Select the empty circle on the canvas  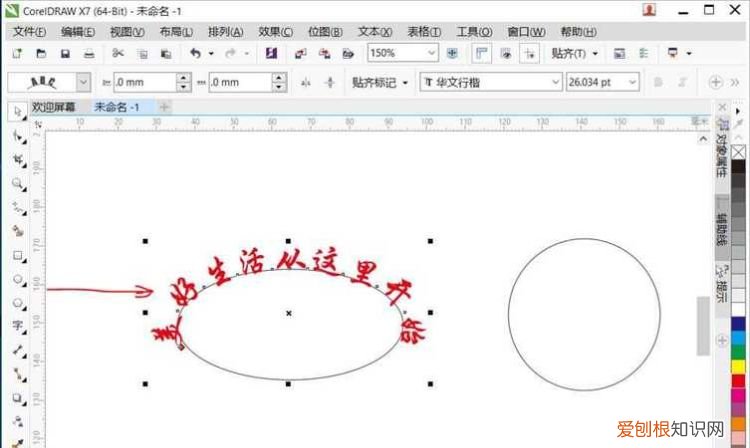(x=584, y=315)
